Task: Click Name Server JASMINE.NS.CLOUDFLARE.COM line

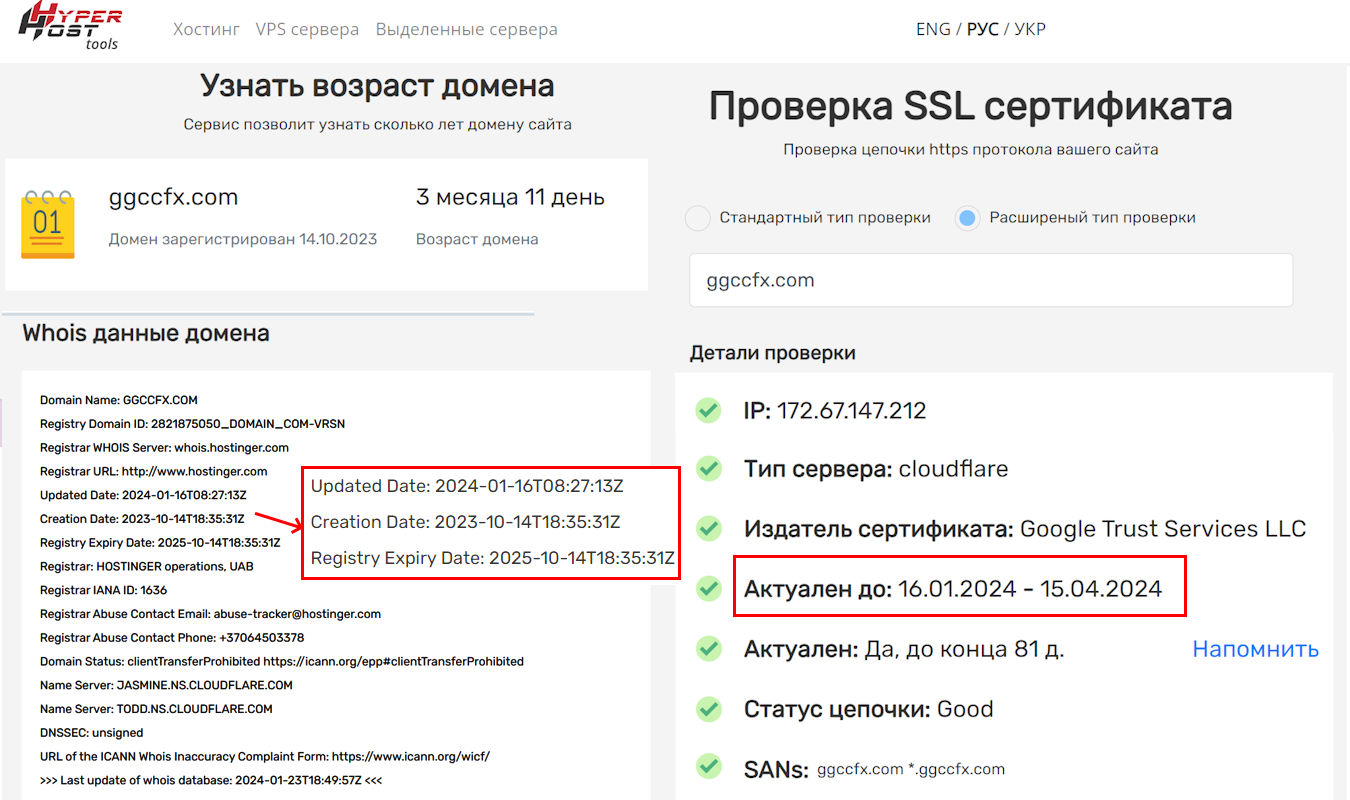Action: tap(166, 685)
